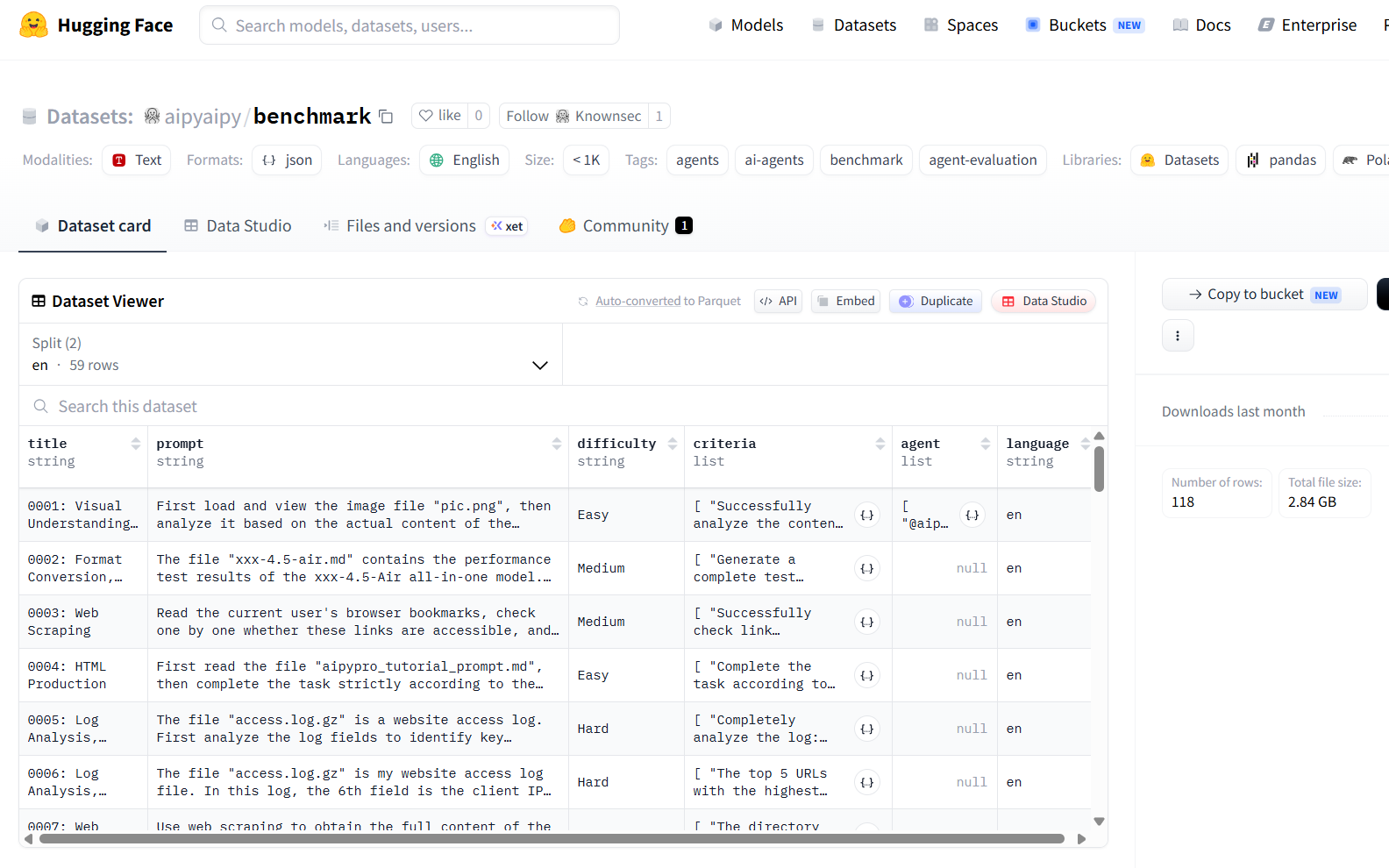Image resolution: width=1389 pixels, height=868 pixels.
Task: Select the <1K size tag
Action: tap(586, 160)
